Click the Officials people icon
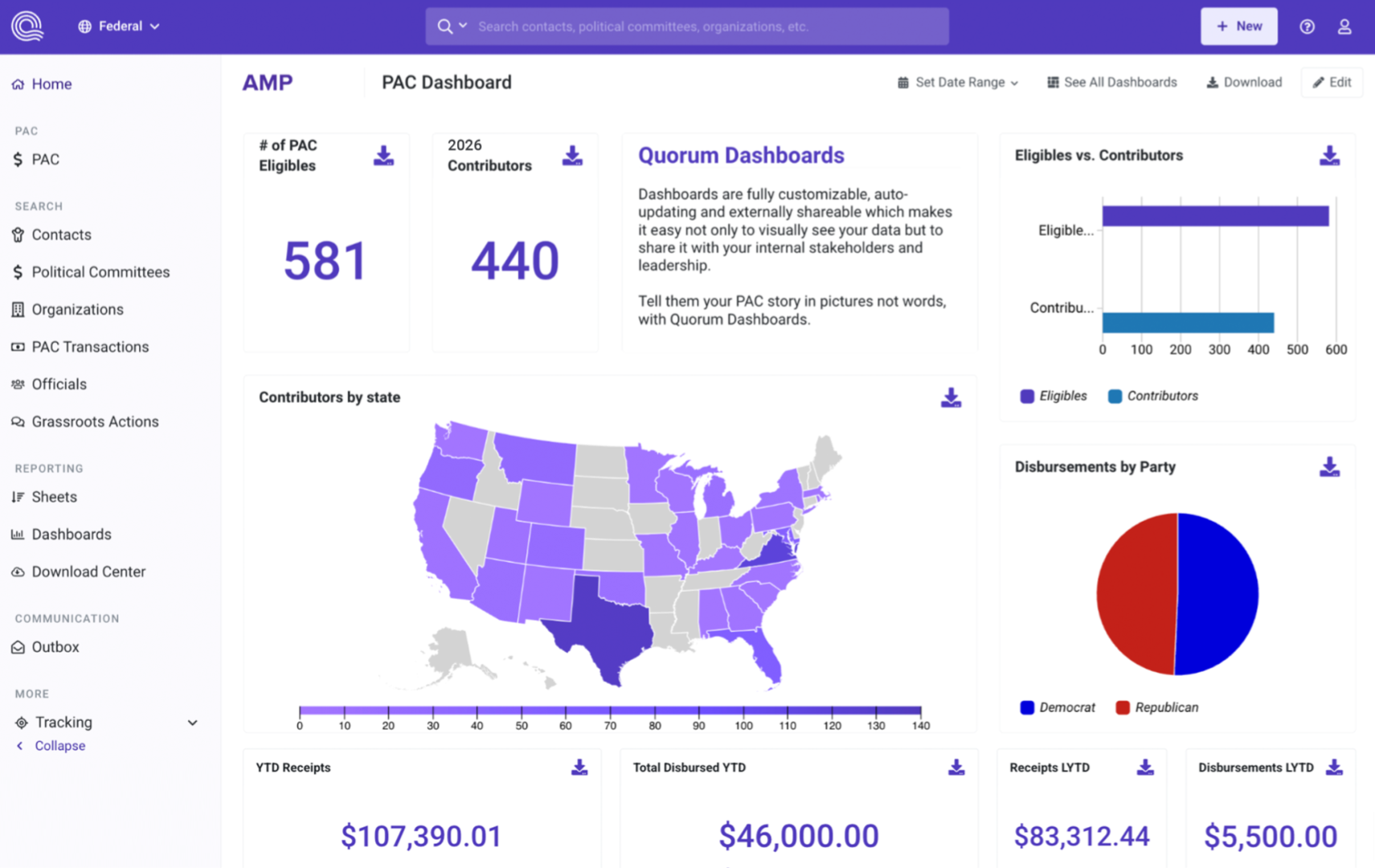This screenshot has width=1375, height=868. click(x=18, y=384)
